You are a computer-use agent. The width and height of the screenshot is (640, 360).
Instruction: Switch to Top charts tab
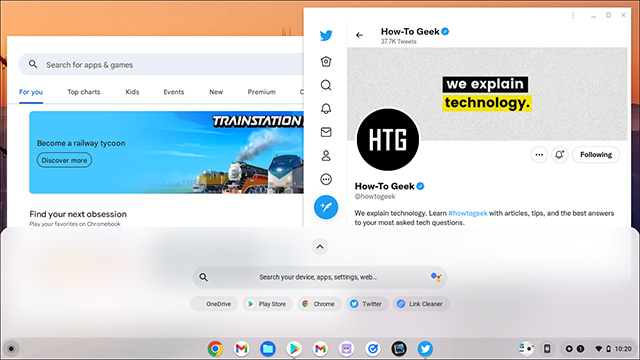coord(84,92)
